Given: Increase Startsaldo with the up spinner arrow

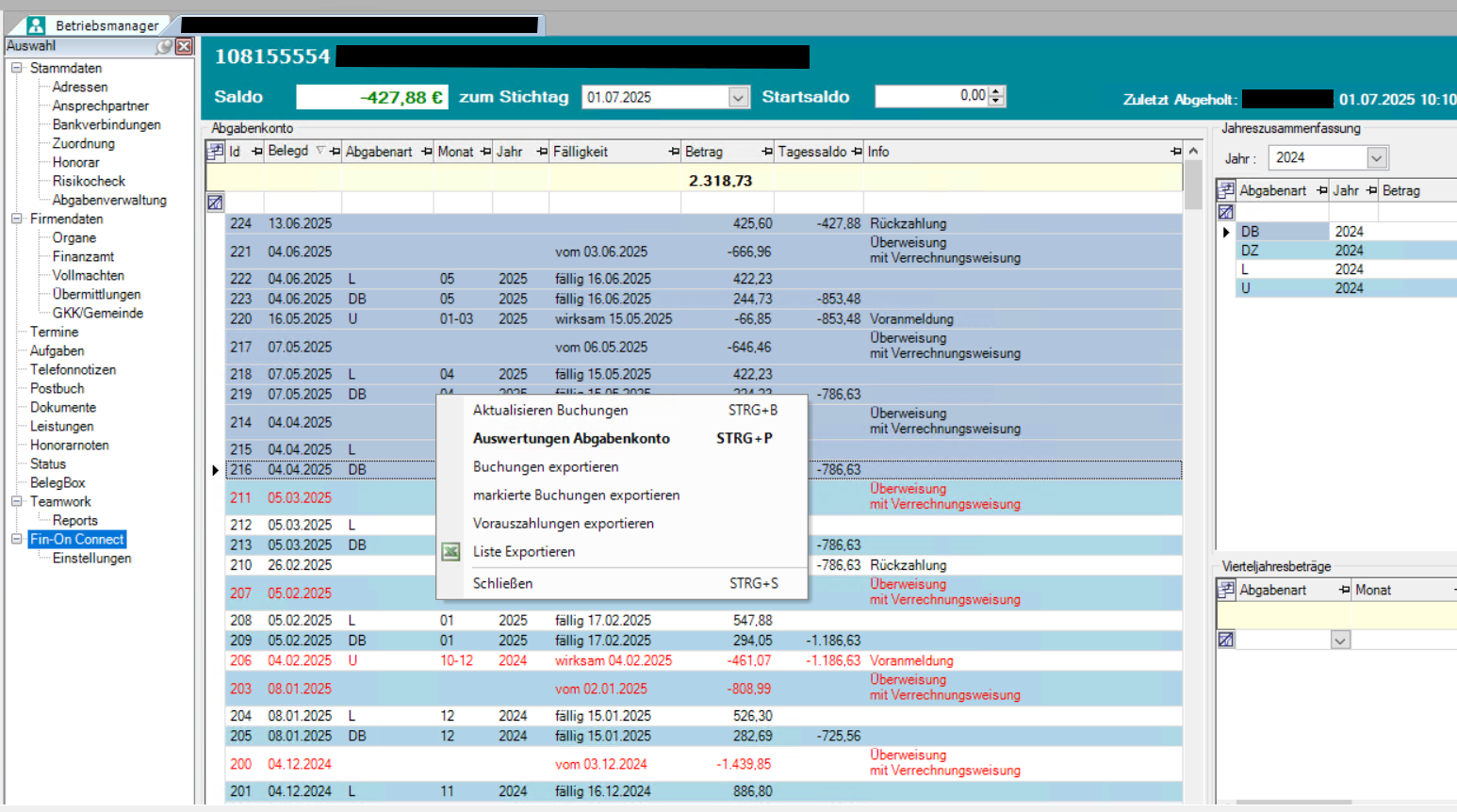Looking at the screenshot, I should [997, 91].
